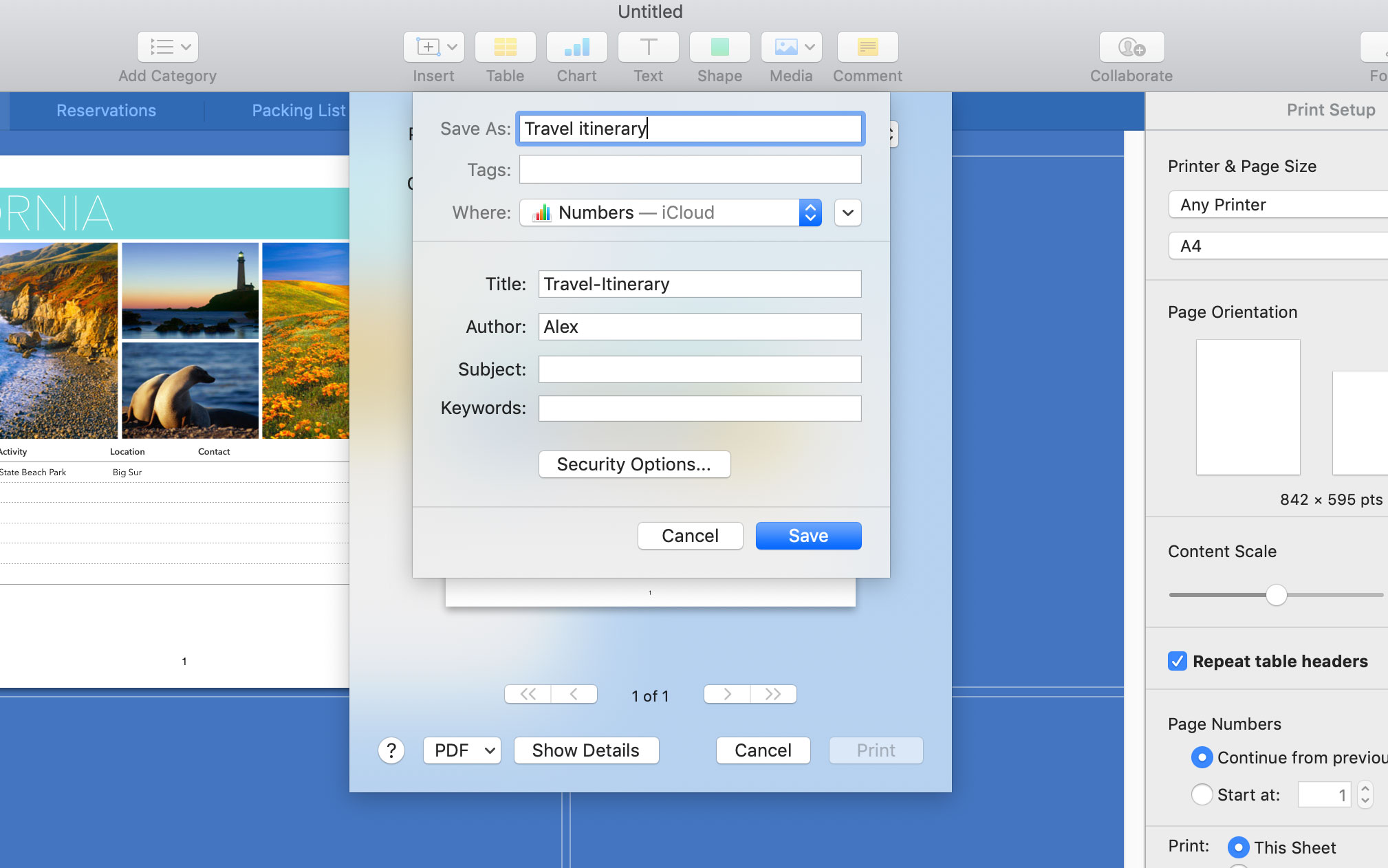Drag the Content Scale slider
The image size is (1388, 868).
tap(1277, 594)
